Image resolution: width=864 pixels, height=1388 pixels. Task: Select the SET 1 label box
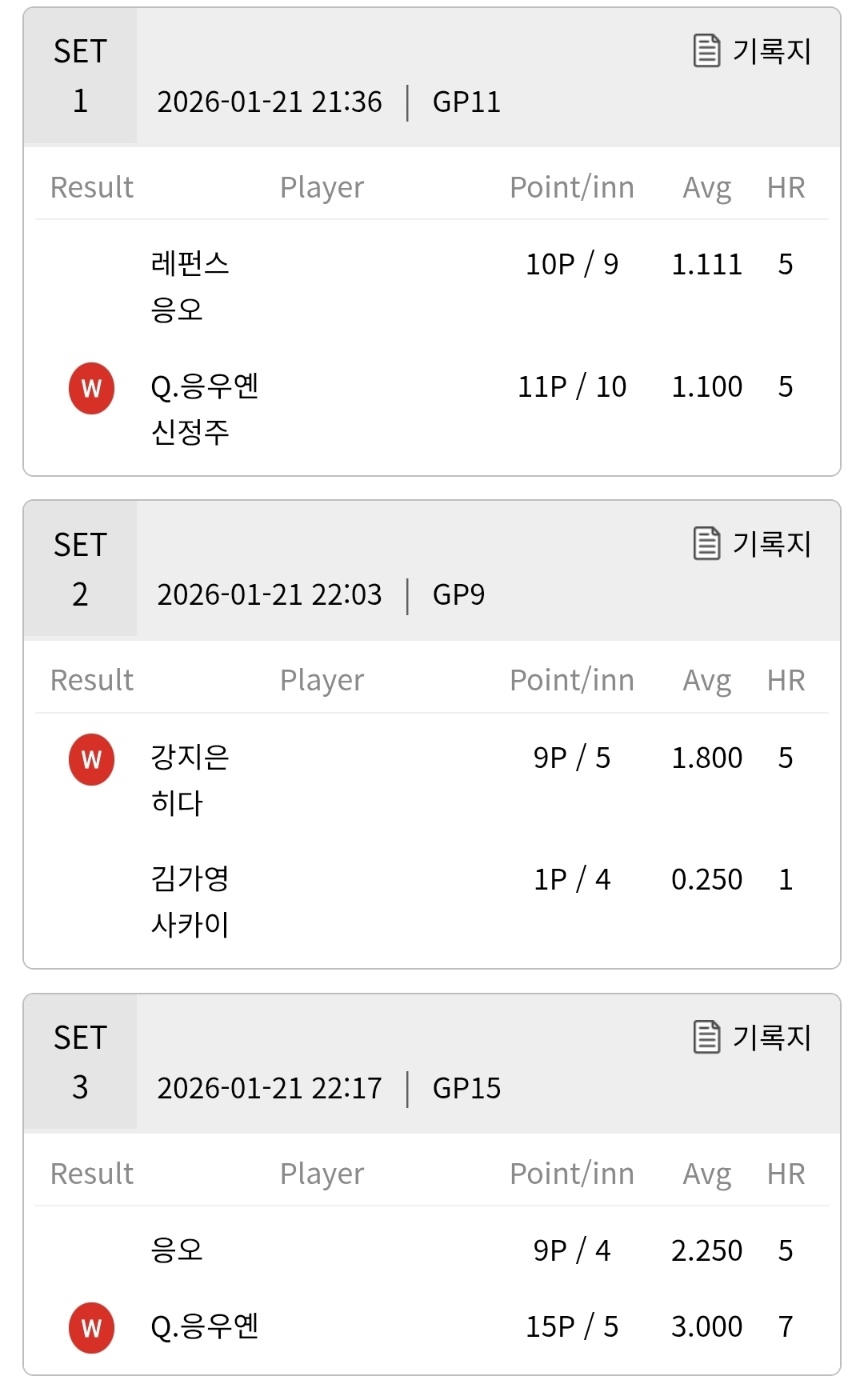tap(80, 76)
